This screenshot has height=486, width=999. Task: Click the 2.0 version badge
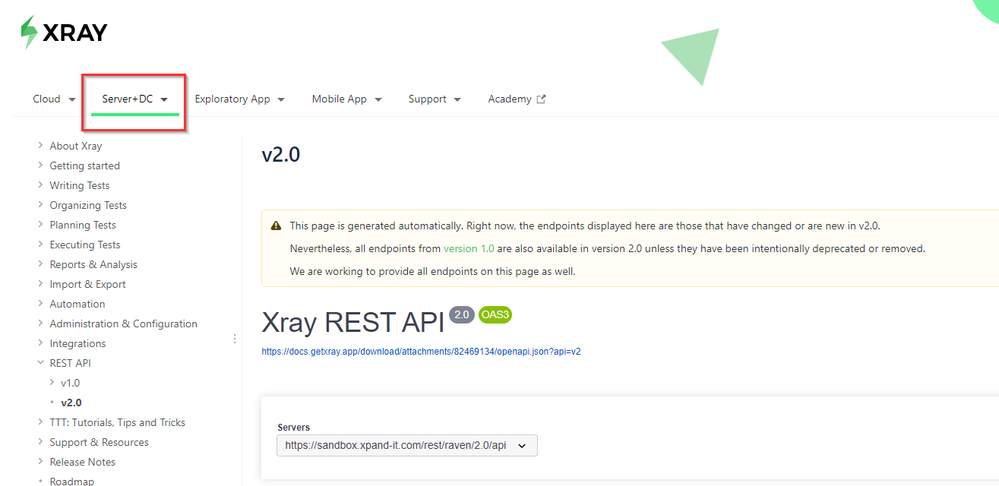462,315
